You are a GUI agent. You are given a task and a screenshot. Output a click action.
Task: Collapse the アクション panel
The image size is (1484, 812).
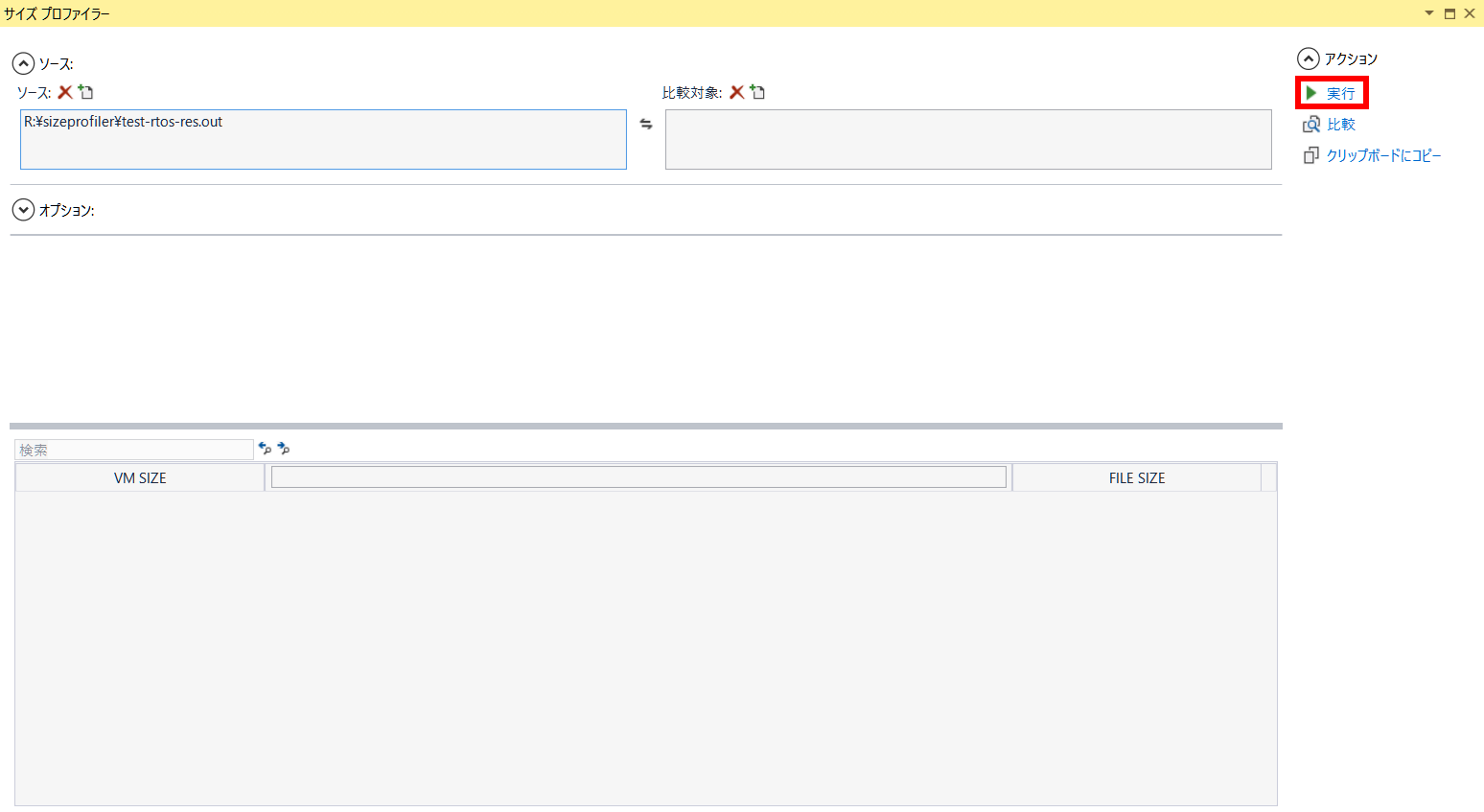1309,59
